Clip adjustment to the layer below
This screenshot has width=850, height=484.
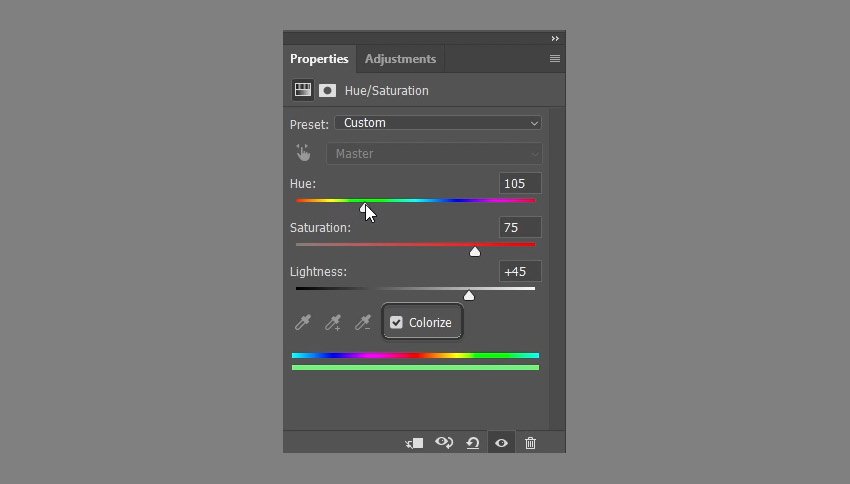tap(415, 443)
